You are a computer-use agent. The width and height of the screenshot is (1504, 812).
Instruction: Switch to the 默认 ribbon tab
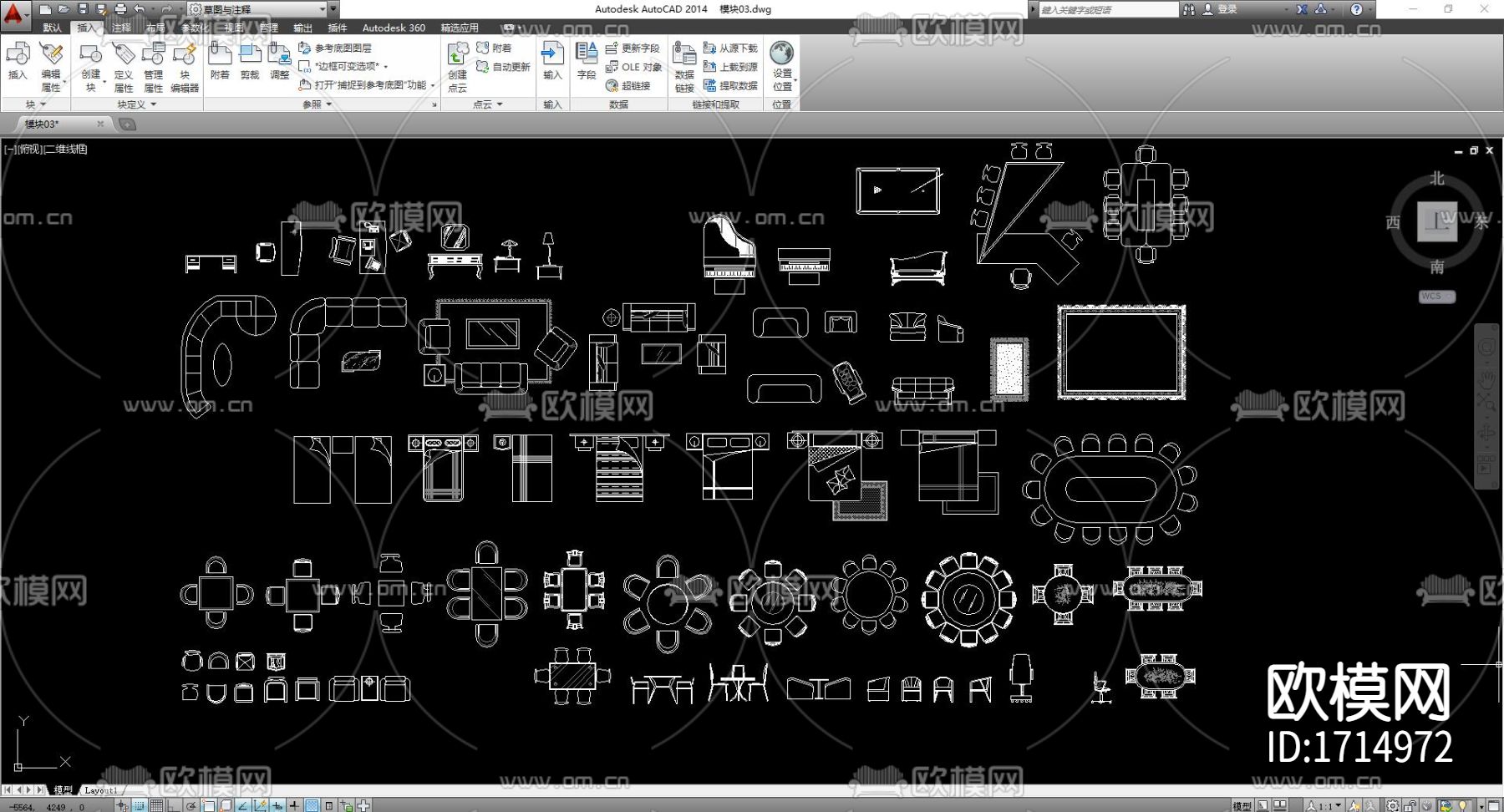pyautogui.click(x=52, y=28)
